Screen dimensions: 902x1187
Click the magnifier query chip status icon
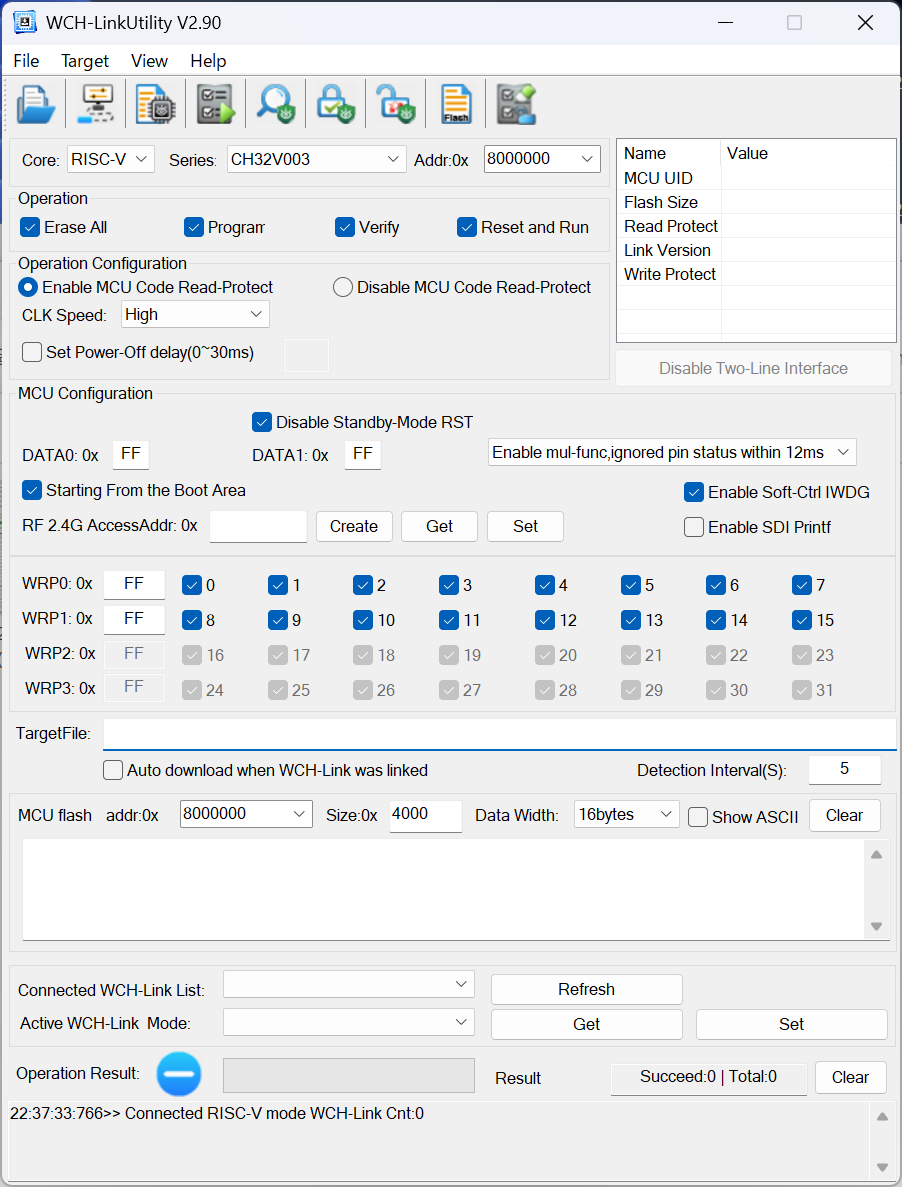[x=275, y=104]
